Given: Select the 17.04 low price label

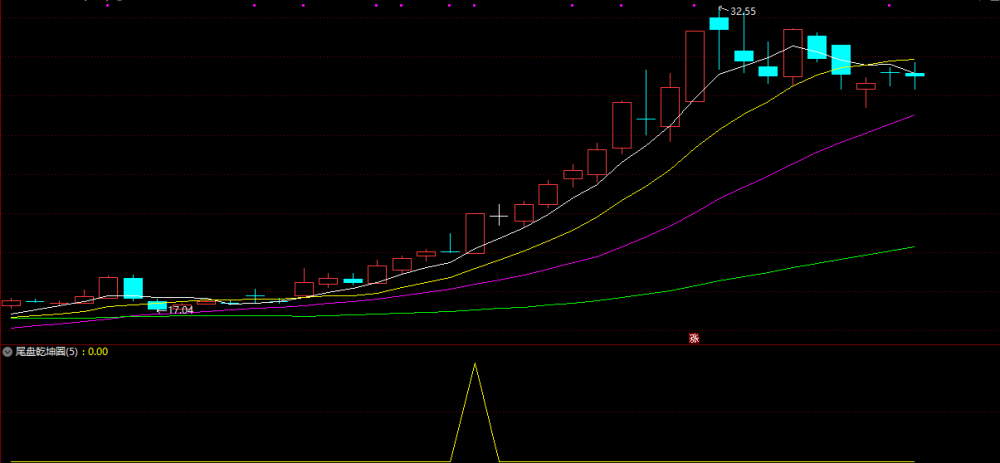Looking at the screenshot, I should (180, 310).
